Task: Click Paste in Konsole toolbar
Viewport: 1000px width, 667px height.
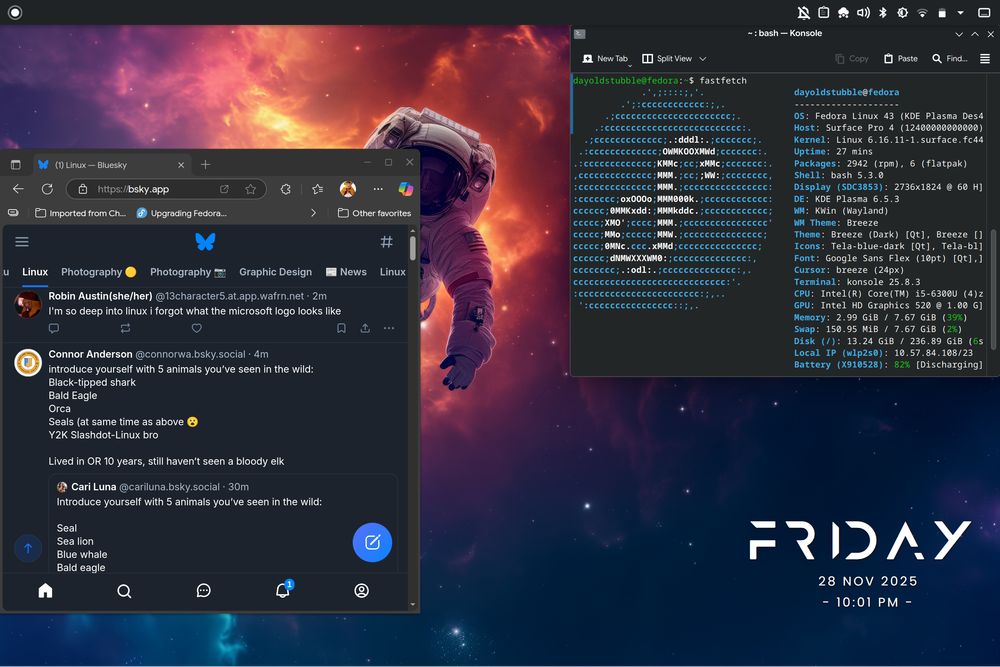Action: [x=901, y=59]
